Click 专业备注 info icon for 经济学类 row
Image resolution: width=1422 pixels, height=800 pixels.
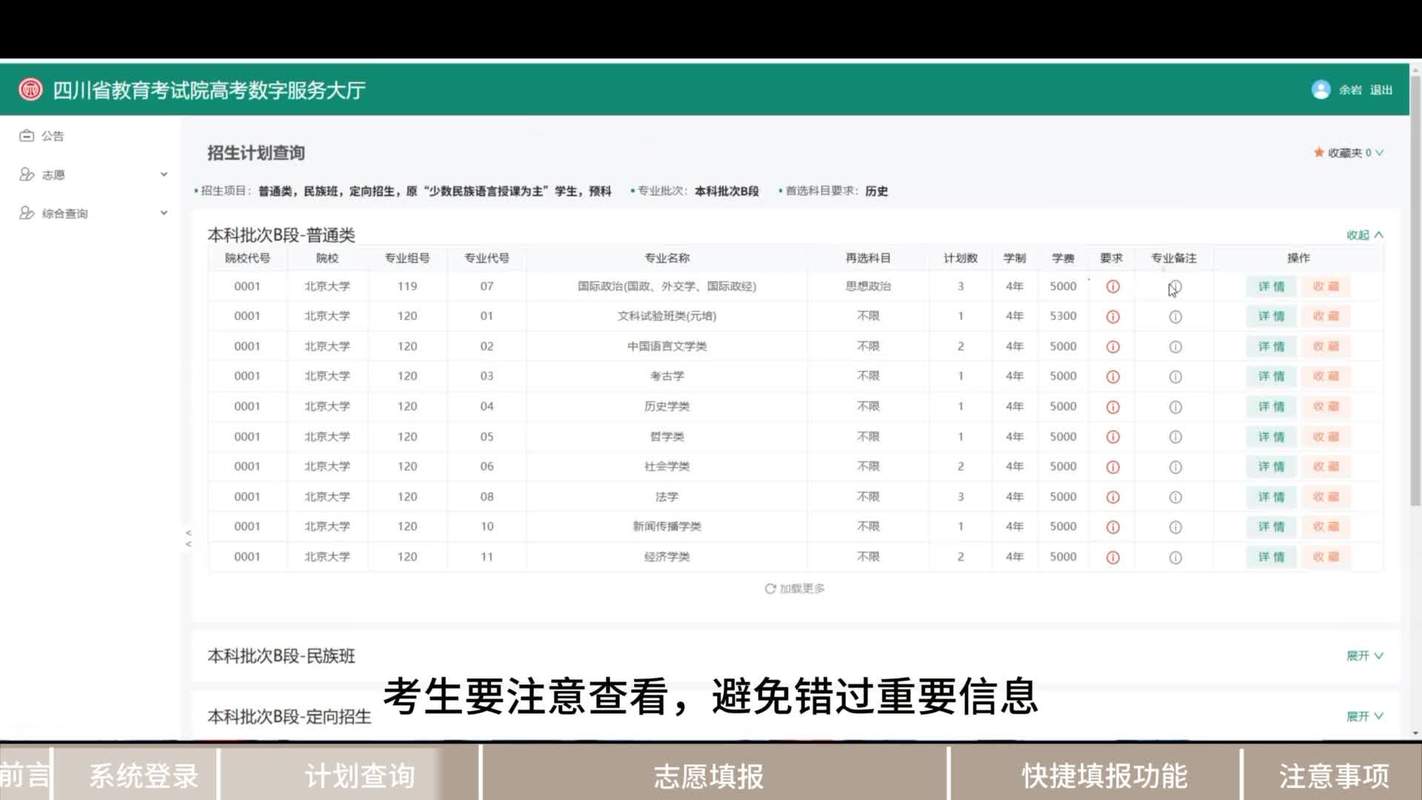point(1175,557)
